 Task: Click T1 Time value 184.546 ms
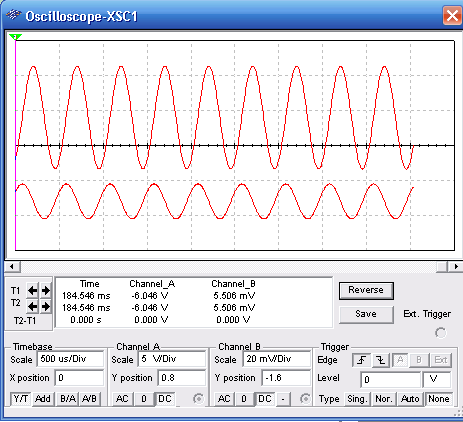click(x=86, y=296)
